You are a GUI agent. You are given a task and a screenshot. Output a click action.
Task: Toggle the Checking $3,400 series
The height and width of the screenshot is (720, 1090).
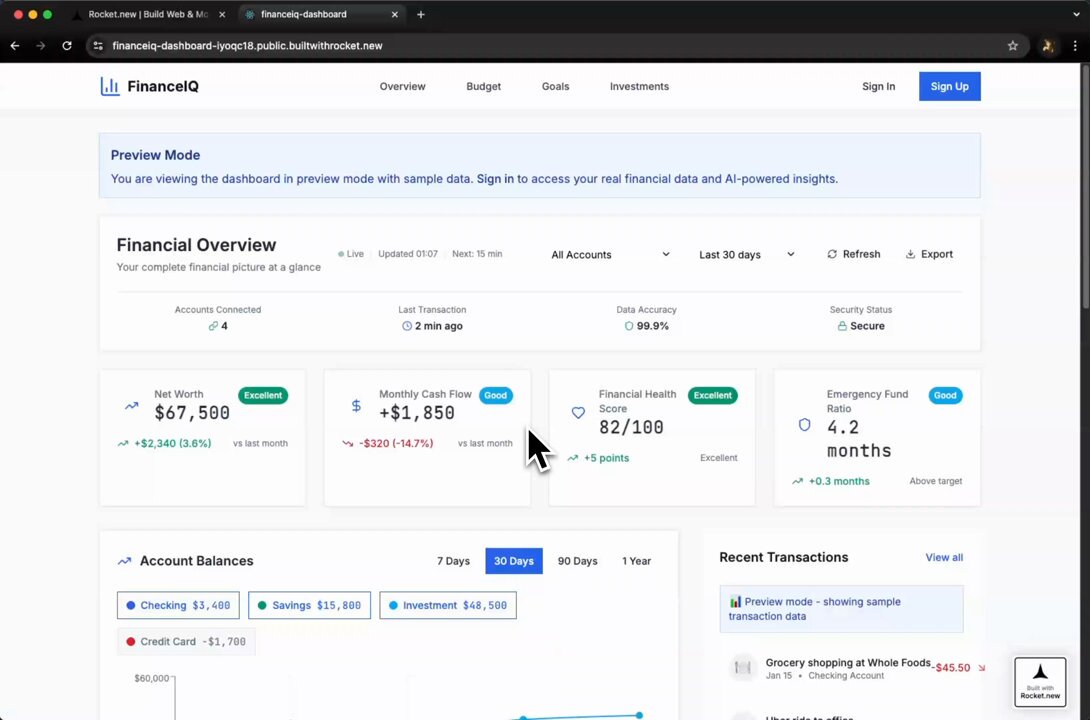click(x=178, y=605)
